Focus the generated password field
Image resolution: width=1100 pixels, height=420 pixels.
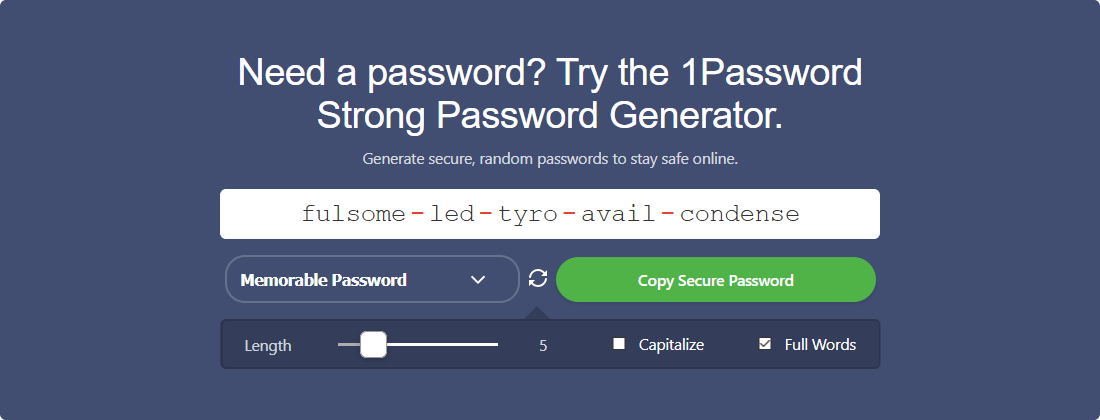pos(550,214)
